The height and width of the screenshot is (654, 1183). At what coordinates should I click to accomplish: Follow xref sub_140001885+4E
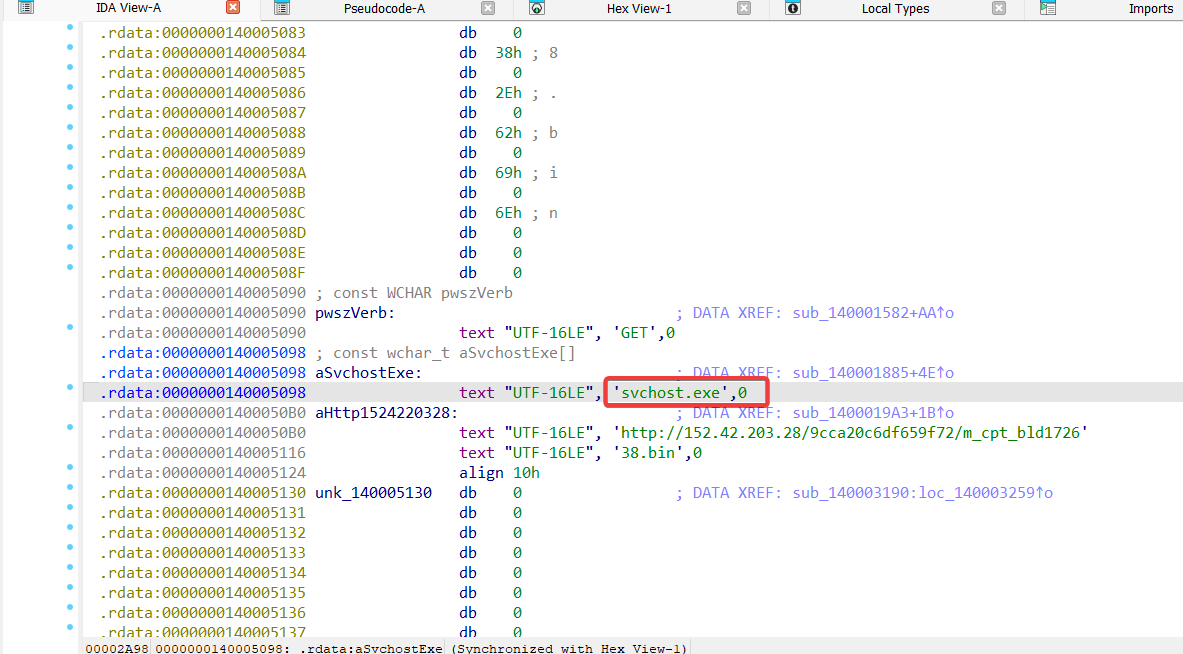click(x=873, y=373)
